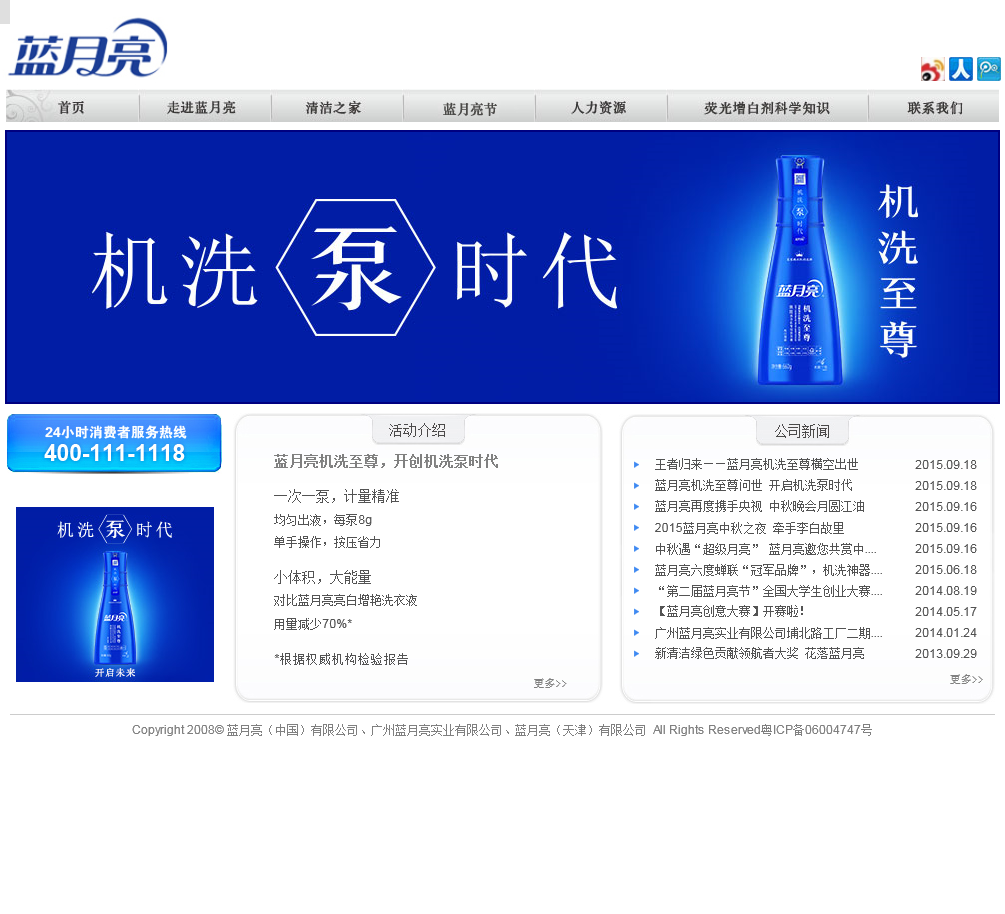The width and height of the screenshot is (1005, 914).
Task: Click the text 小体积，大能量
Action: point(322,577)
